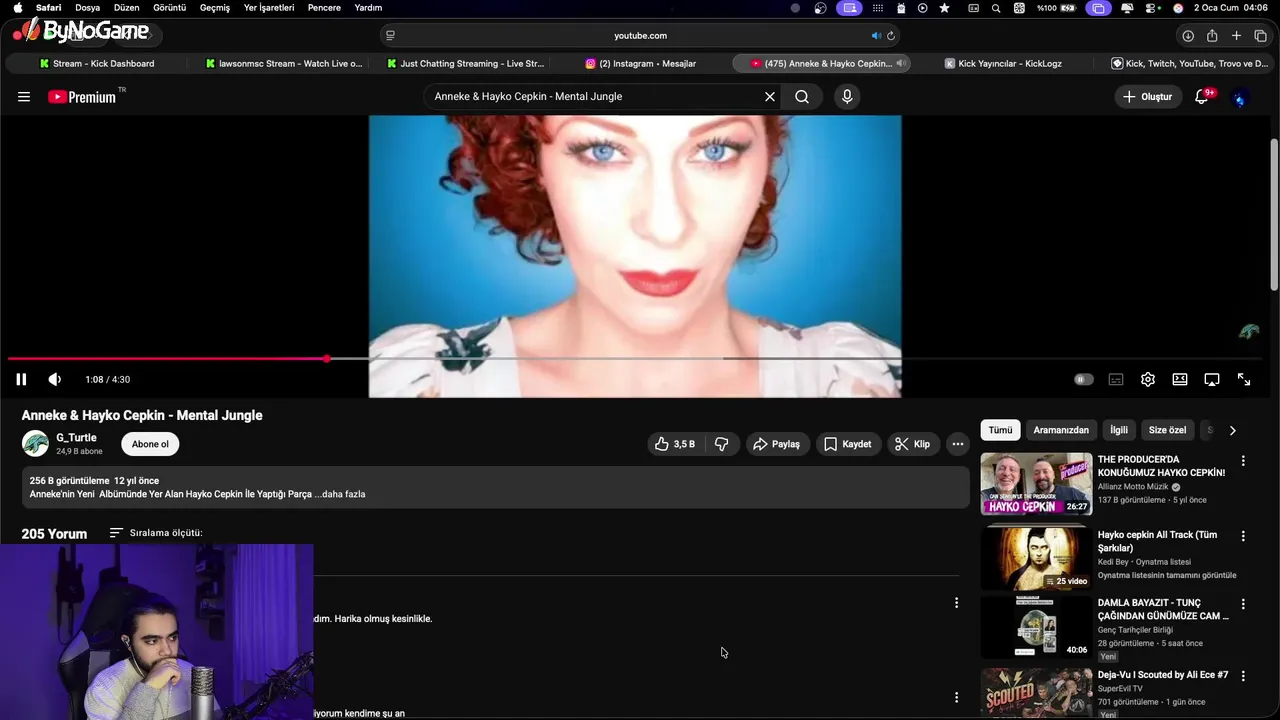Screen dimensions: 1280x720
Task: Select the Size özel filter chip
Action: (x=1167, y=430)
